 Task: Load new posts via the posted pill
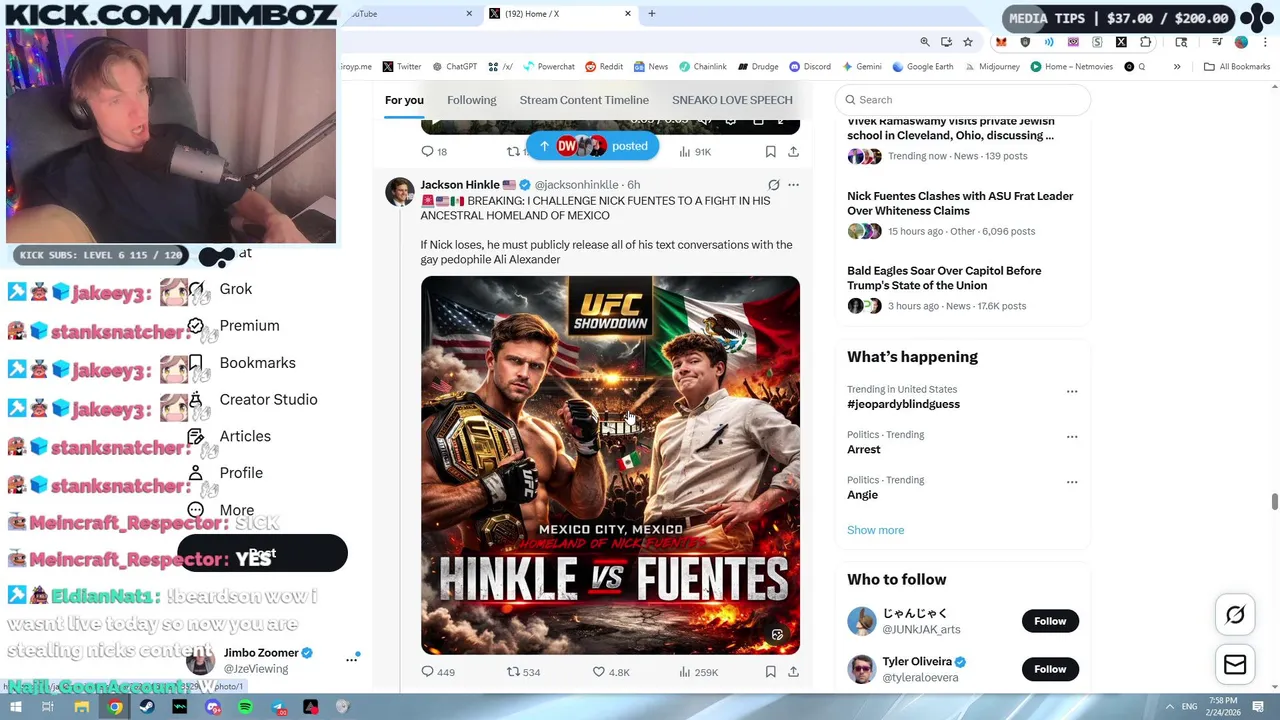click(592, 146)
